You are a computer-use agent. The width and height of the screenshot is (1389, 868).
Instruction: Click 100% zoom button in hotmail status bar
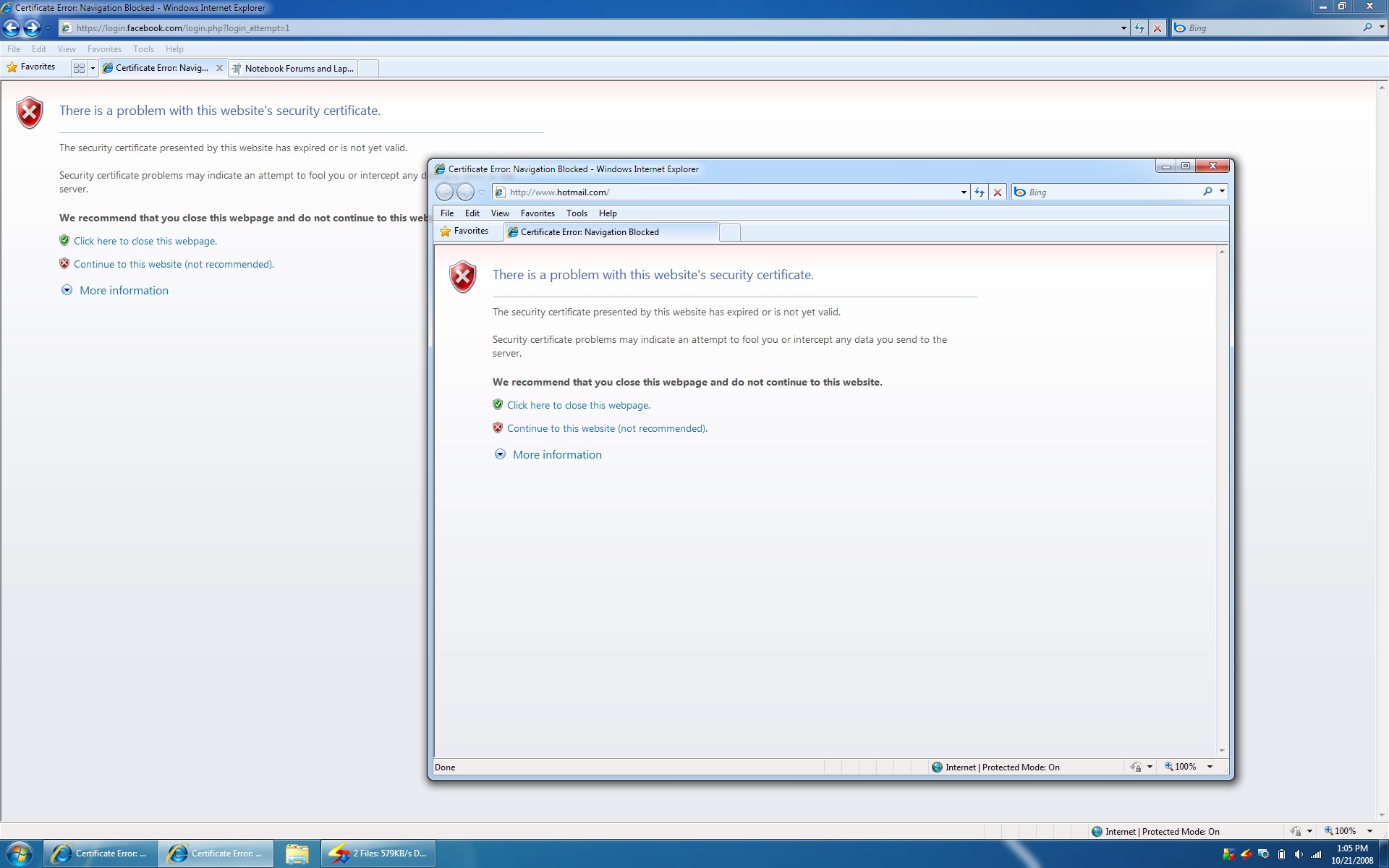tap(1181, 767)
